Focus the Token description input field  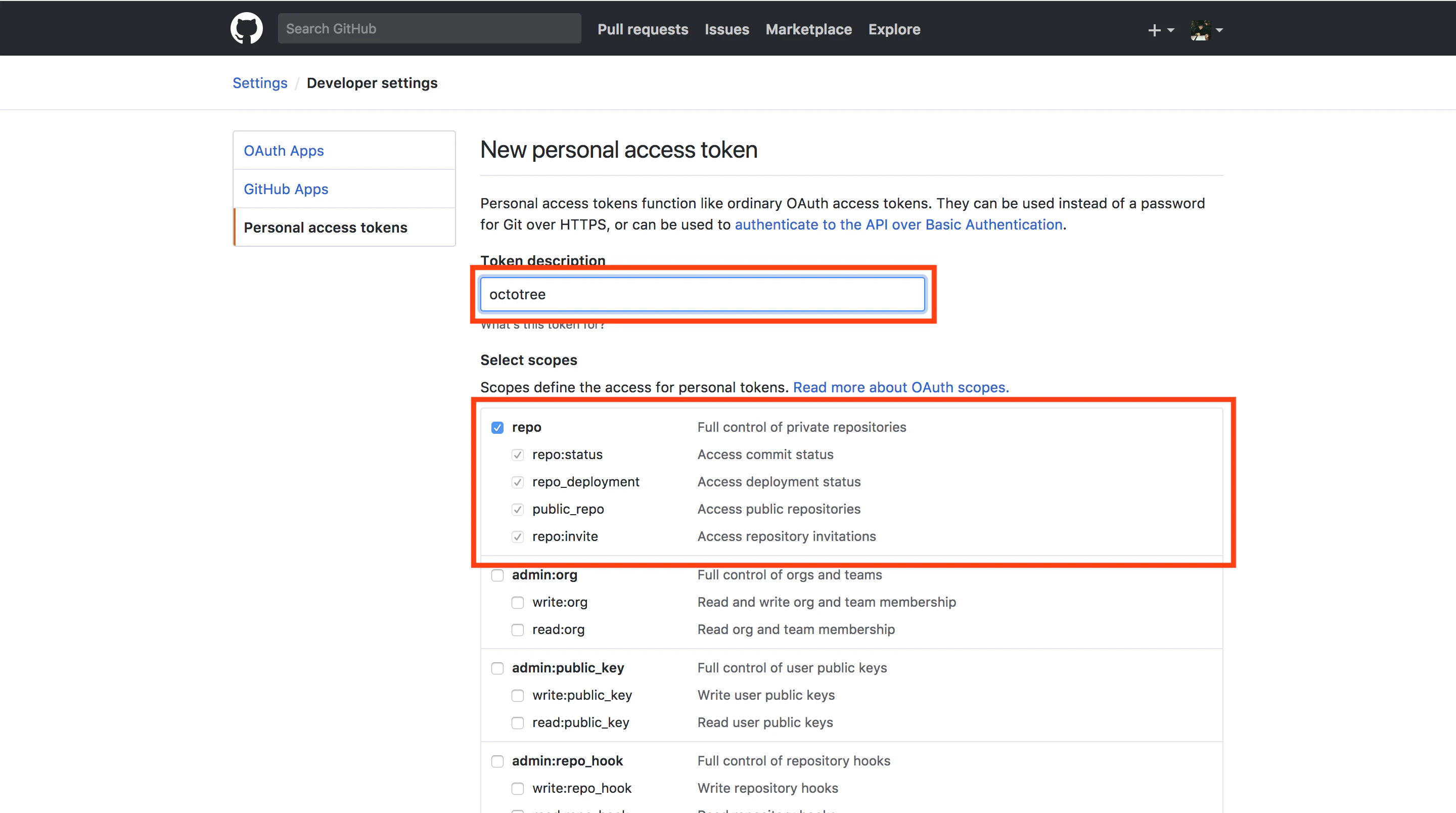tap(702, 294)
